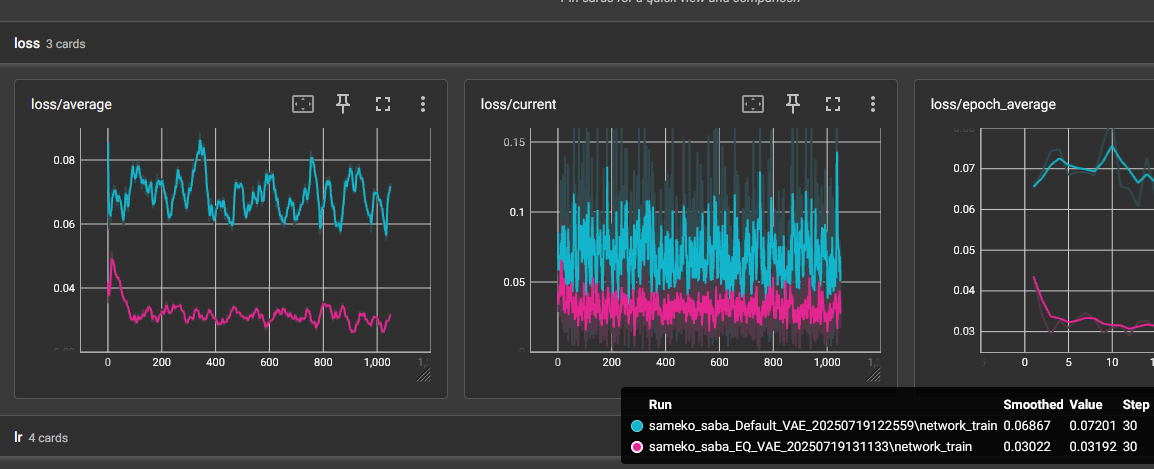
Task: Click smoothed value 0.06867 in tooltip
Action: pyautogui.click(x=1026, y=426)
